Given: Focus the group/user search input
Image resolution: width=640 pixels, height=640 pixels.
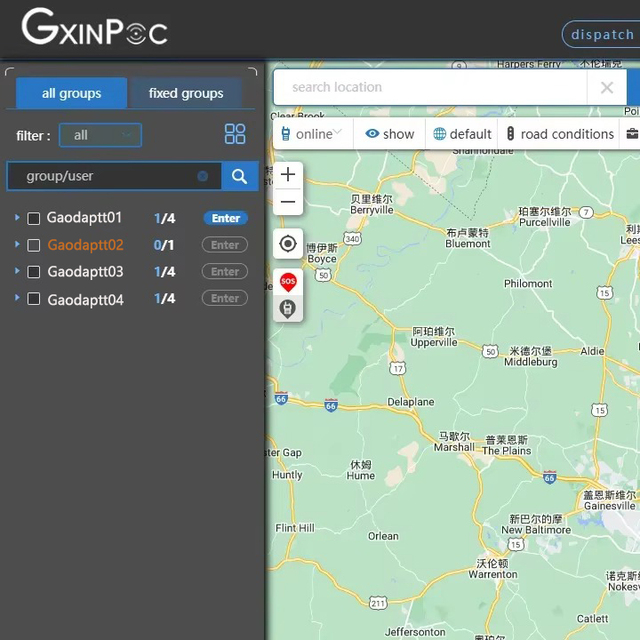Looking at the screenshot, I should pos(114,176).
